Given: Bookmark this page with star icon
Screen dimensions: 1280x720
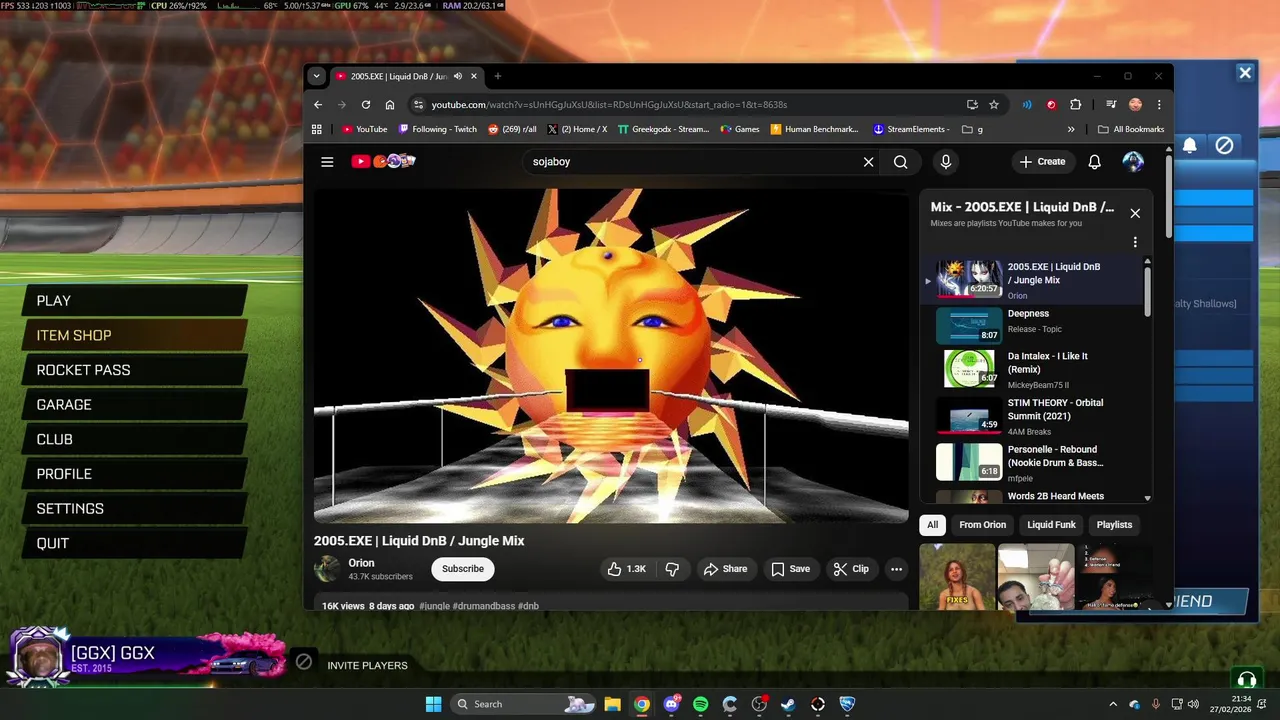Looking at the screenshot, I should 994,104.
